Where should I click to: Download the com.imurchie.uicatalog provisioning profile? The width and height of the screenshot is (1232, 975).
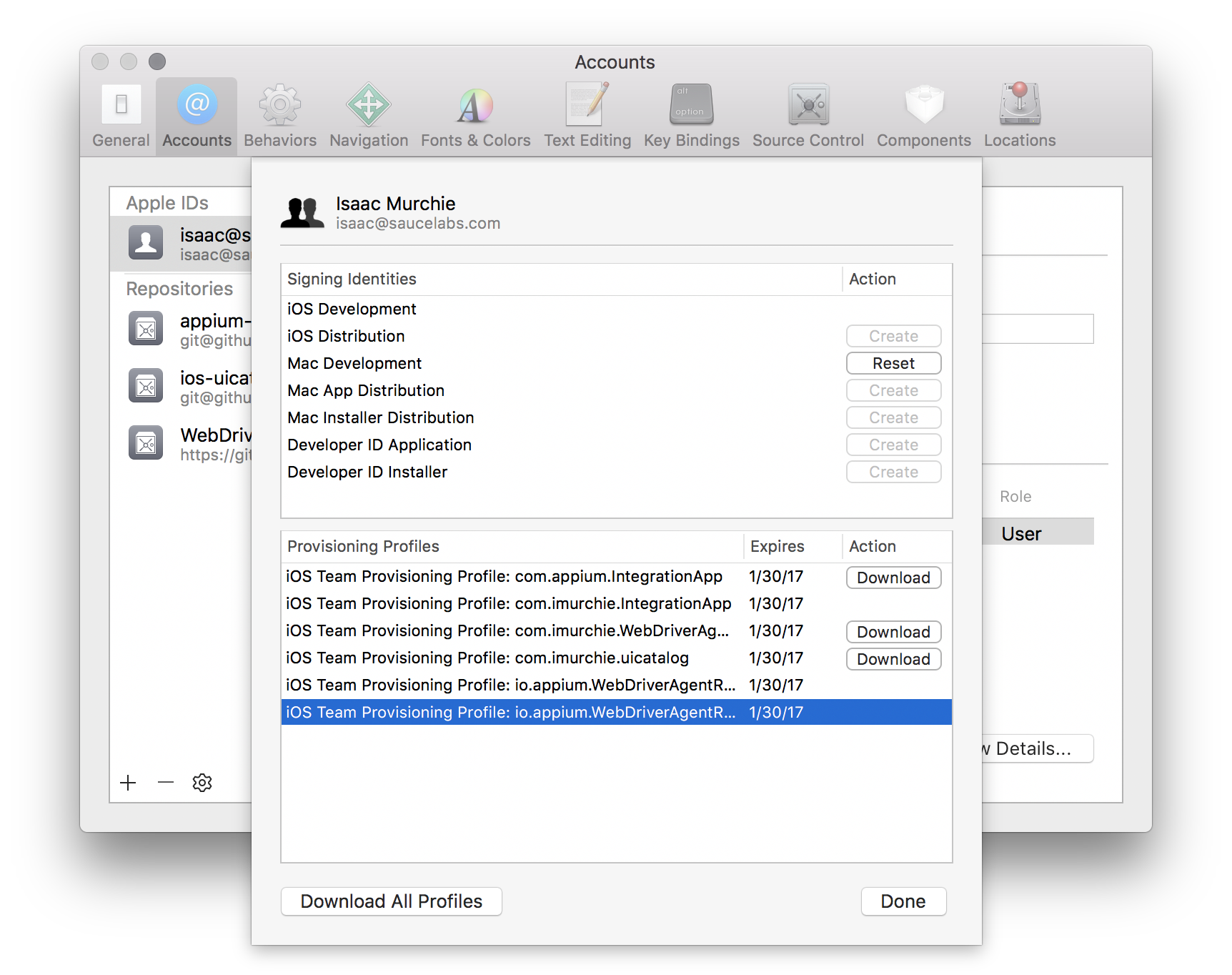point(893,658)
